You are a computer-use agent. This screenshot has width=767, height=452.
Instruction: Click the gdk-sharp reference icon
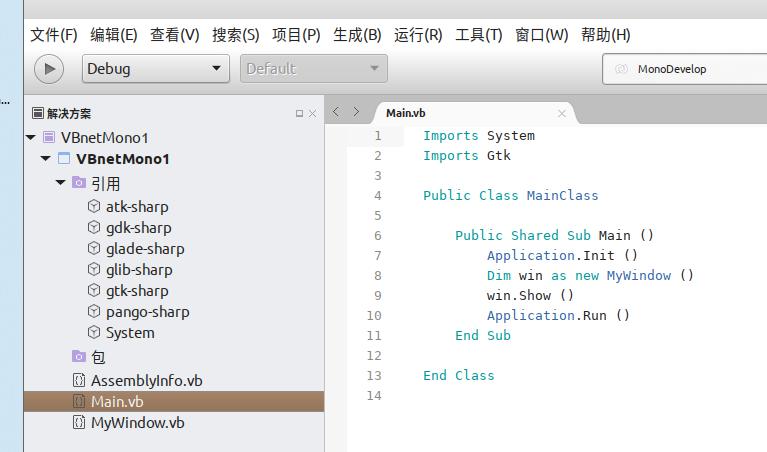click(x=94, y=227)
